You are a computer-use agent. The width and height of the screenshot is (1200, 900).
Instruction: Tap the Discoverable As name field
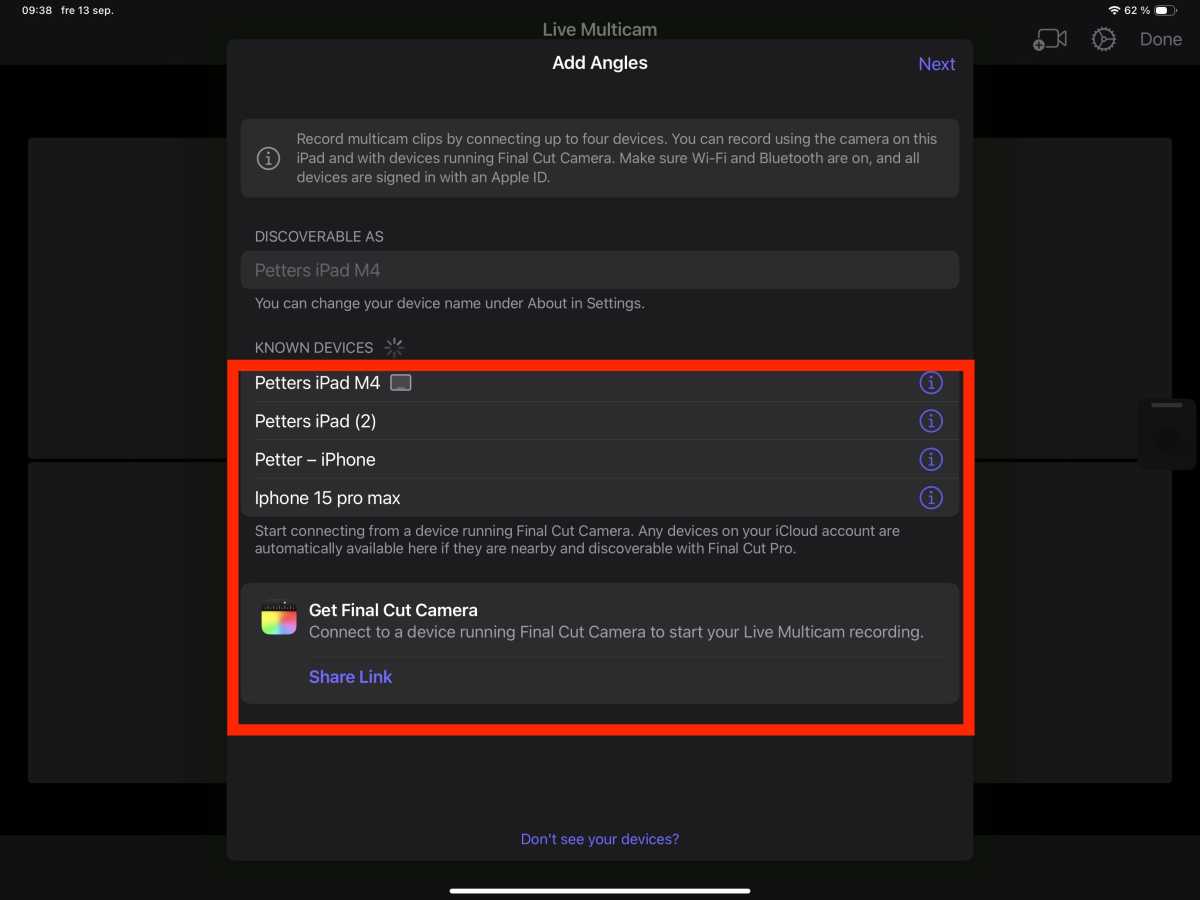point(599,270)
